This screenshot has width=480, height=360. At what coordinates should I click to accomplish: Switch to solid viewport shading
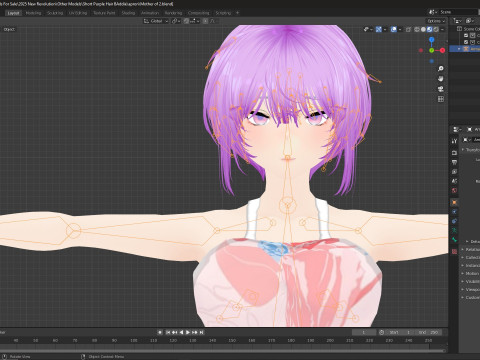pyautogui.click(x=423, y=29)
